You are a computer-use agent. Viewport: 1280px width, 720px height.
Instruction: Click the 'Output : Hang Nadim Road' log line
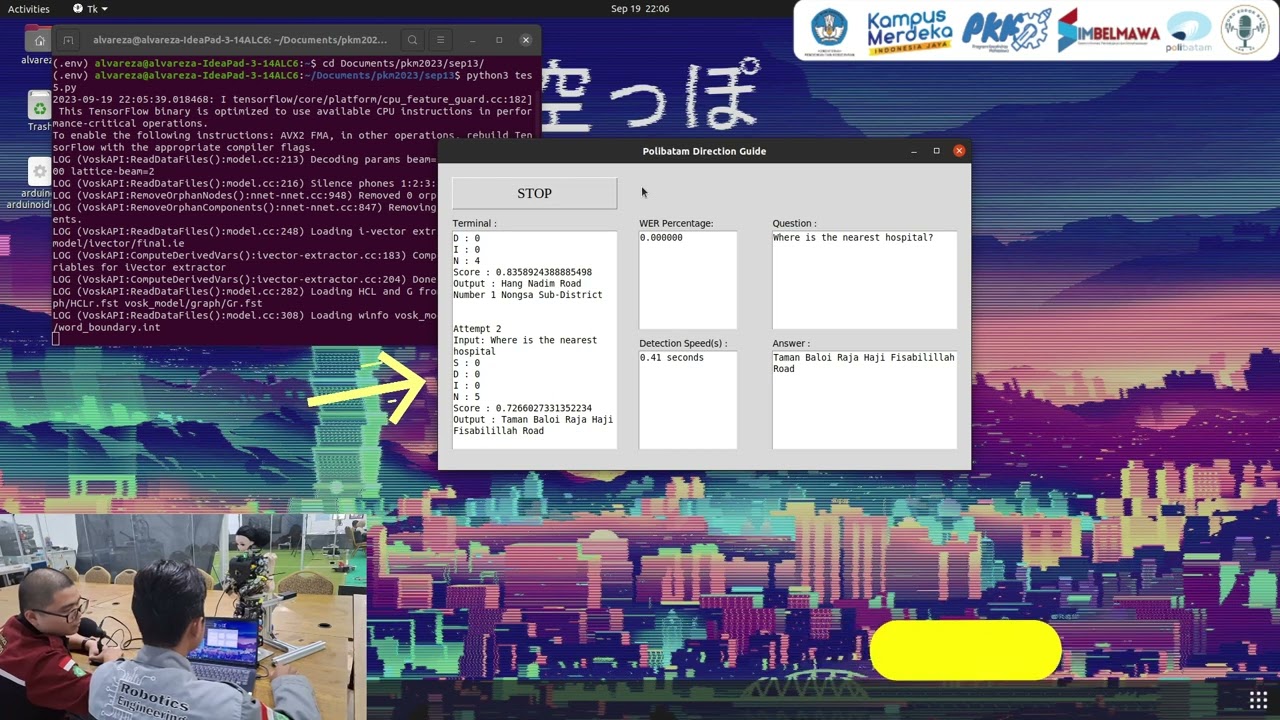pyautogui.click(x=517, y=284)
